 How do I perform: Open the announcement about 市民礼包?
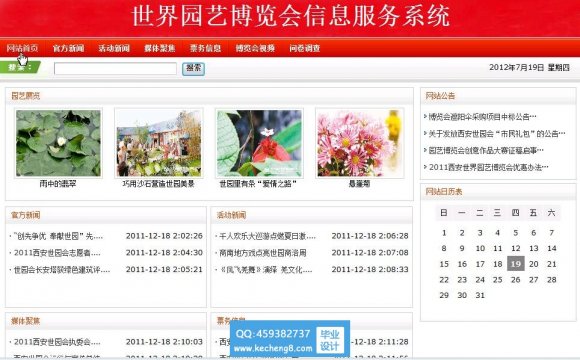click(495, 134)
